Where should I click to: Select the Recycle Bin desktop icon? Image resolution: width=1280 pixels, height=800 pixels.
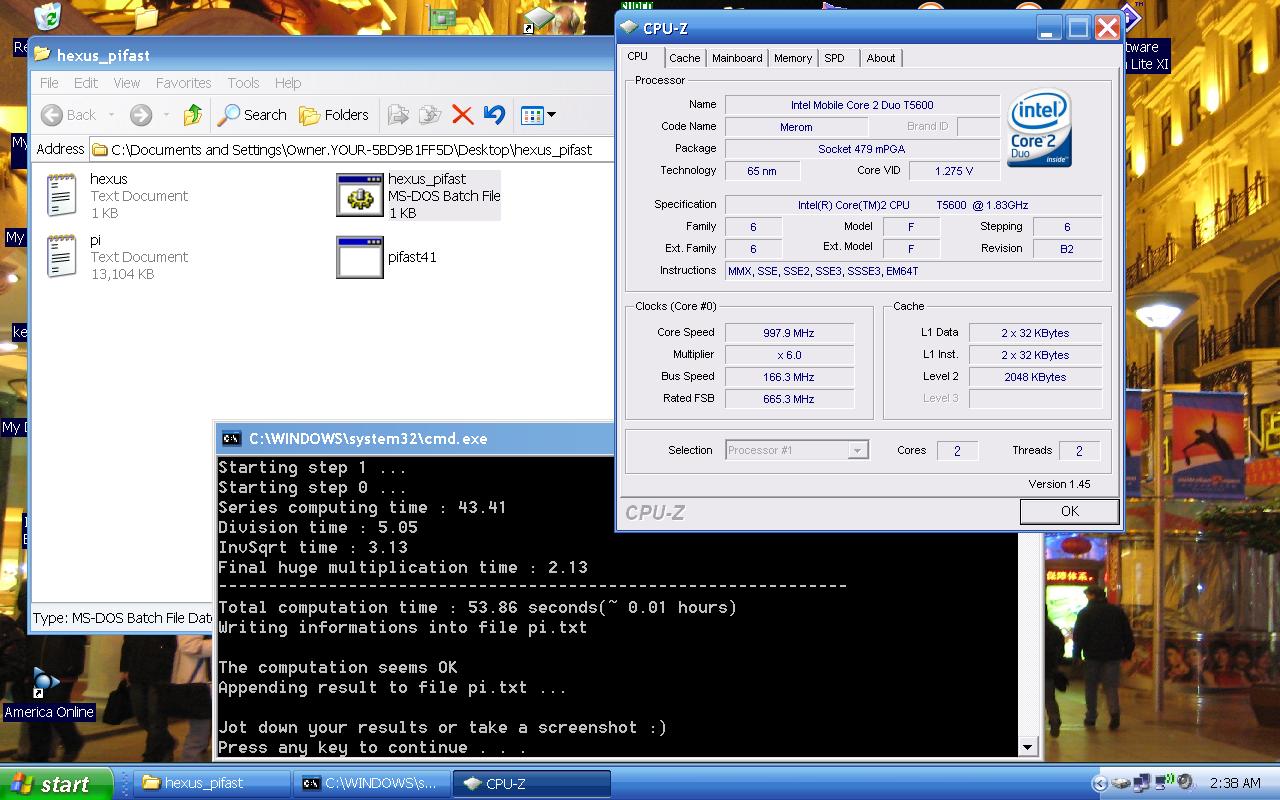(47, 16)
